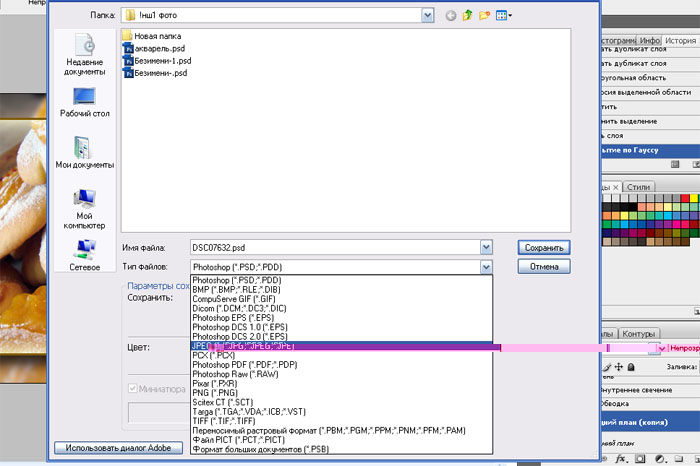Go up one folder level
Screen dimensions: 700x466
468,15
